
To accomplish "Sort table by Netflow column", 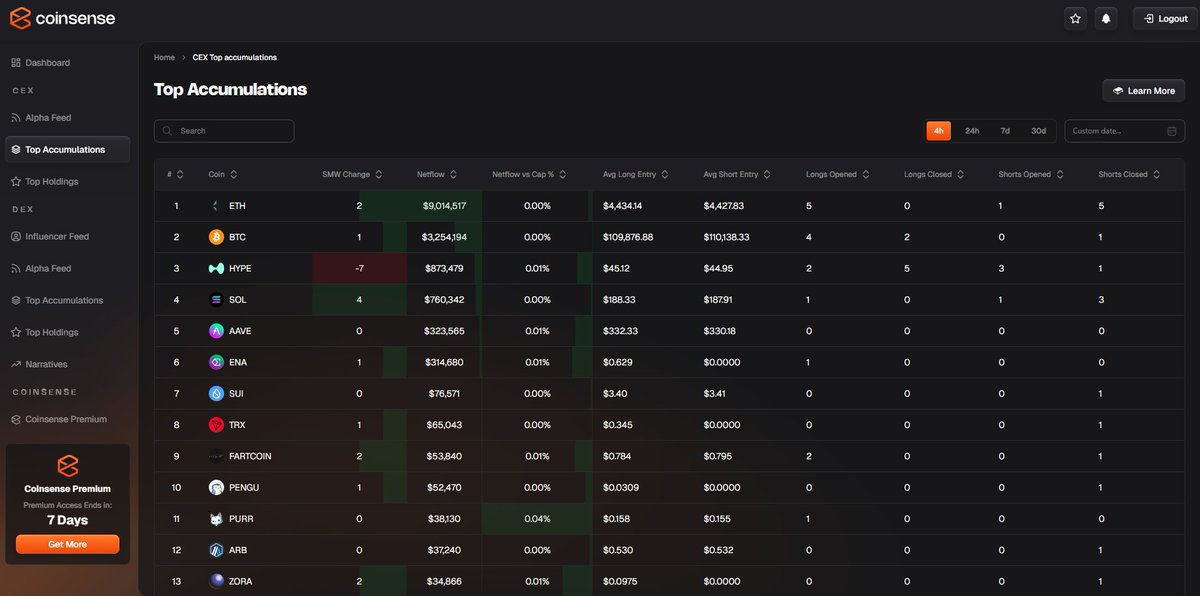I will (x=437, y=174).
